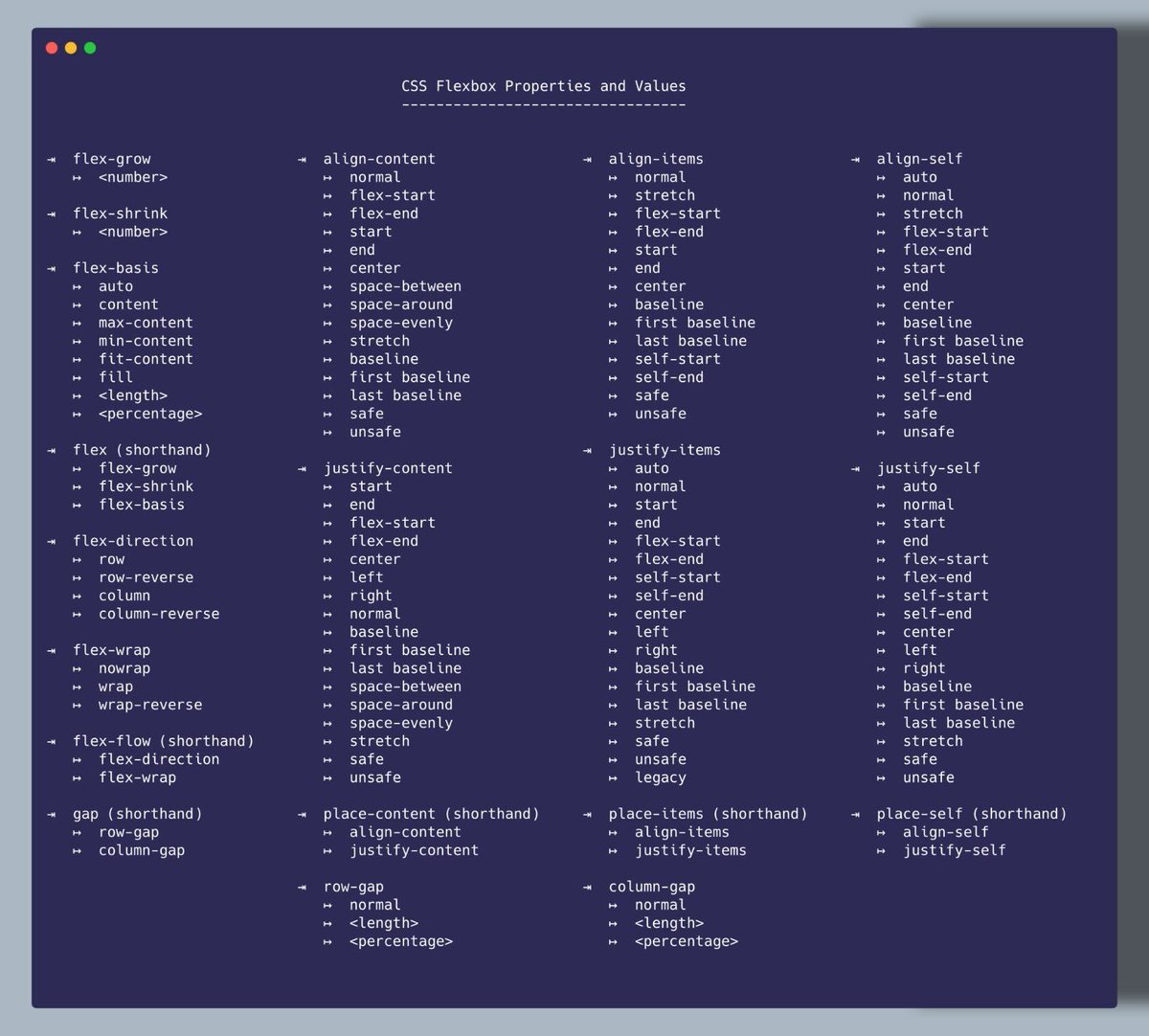This screenshot has height=1036, width=1149.
Task: Click 'min-content' under flex-basis
Action: click(x=146, y=341)
